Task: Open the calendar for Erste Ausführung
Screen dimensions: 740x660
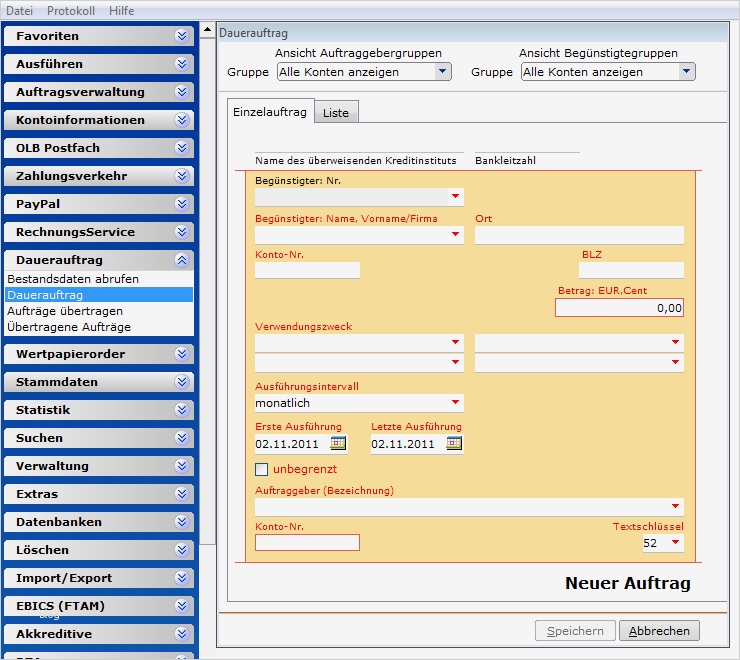Action: coord(338,443)
